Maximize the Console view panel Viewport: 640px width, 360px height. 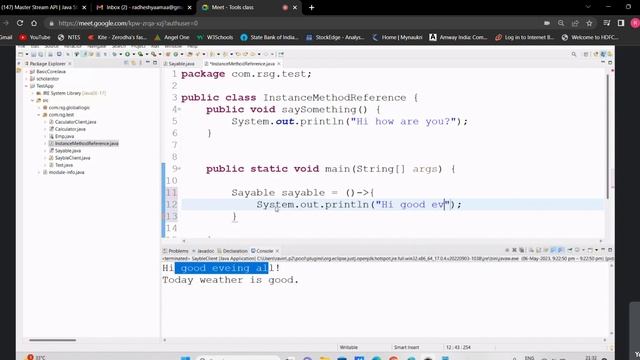[610, 250]
